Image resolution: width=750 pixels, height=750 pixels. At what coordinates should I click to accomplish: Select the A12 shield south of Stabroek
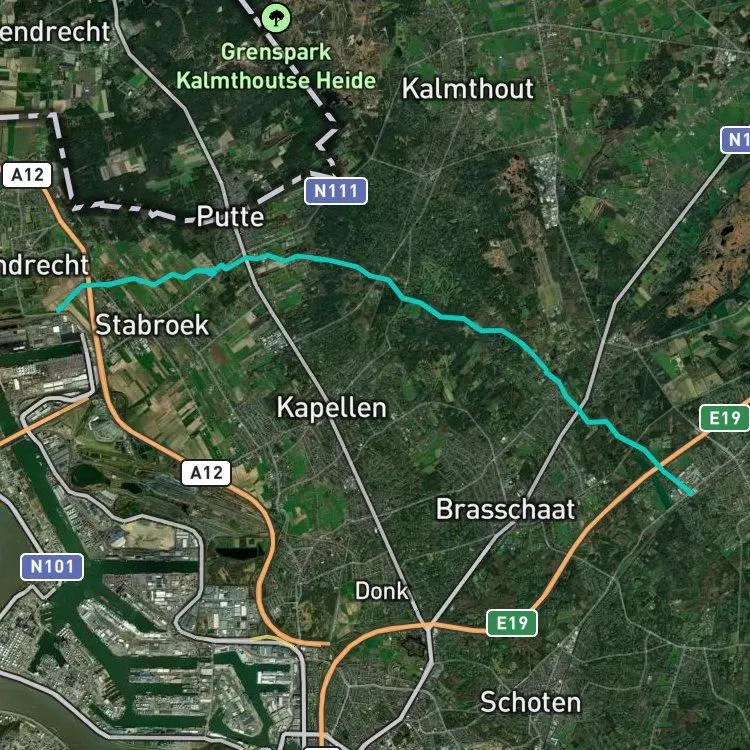(x=206, y=473)
